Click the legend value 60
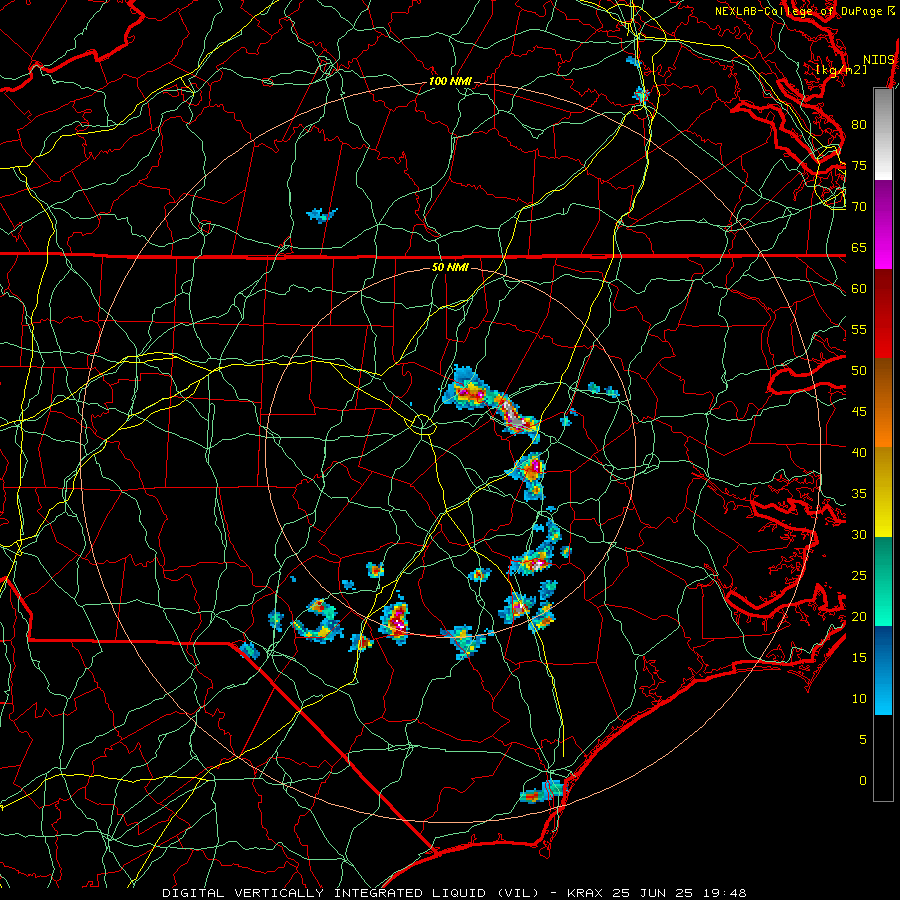 pyautogui.click(x=859, y=289)
